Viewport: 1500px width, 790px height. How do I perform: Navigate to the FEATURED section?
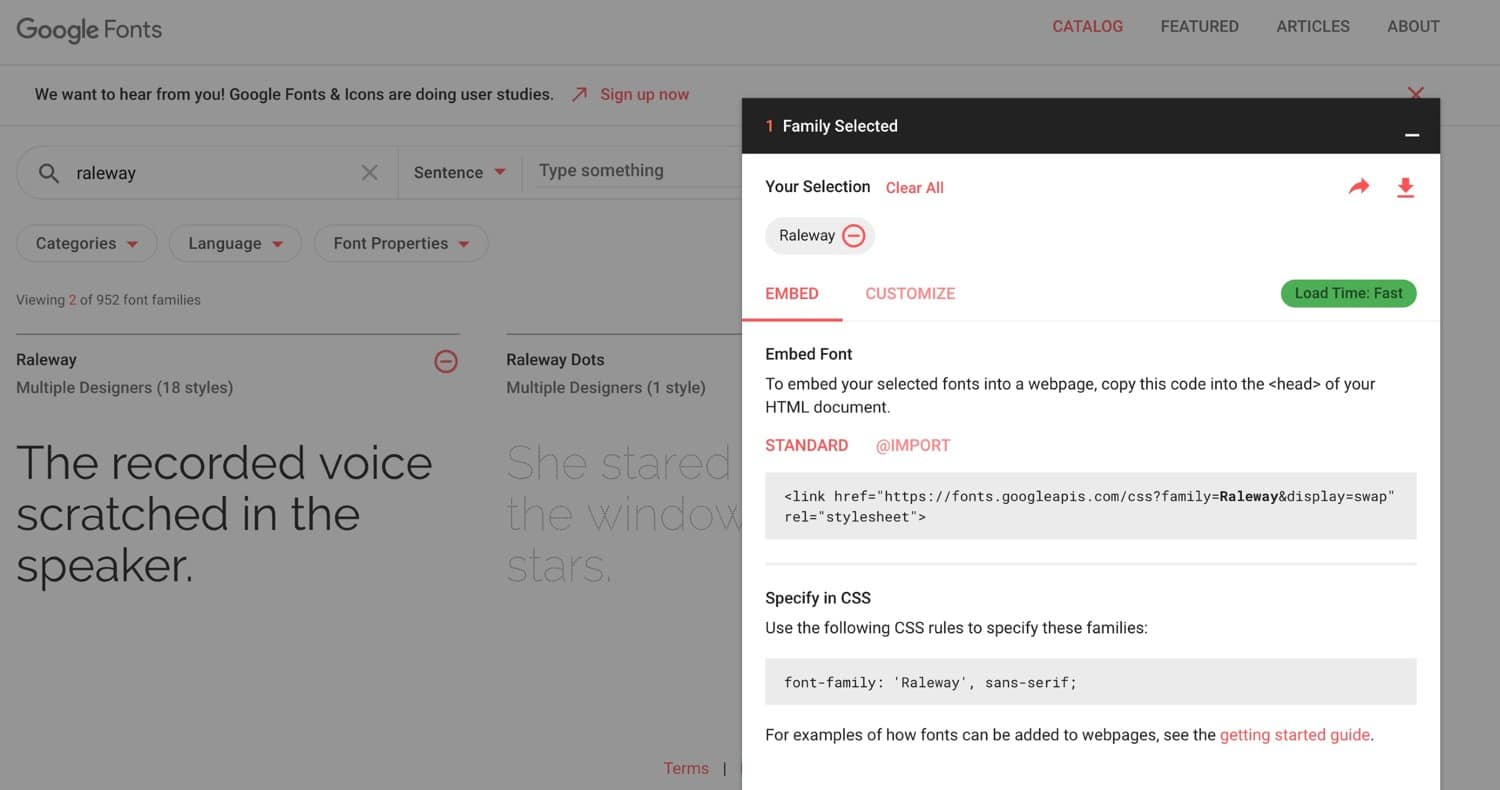[1199, 27]
